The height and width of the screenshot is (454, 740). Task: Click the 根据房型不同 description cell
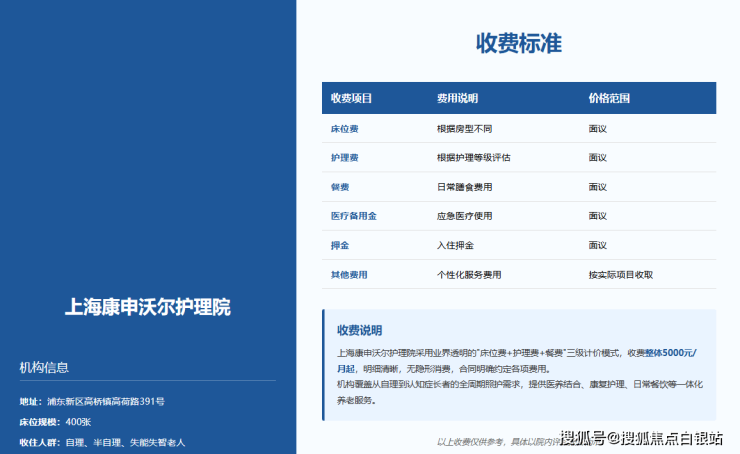tap(464, 129)
